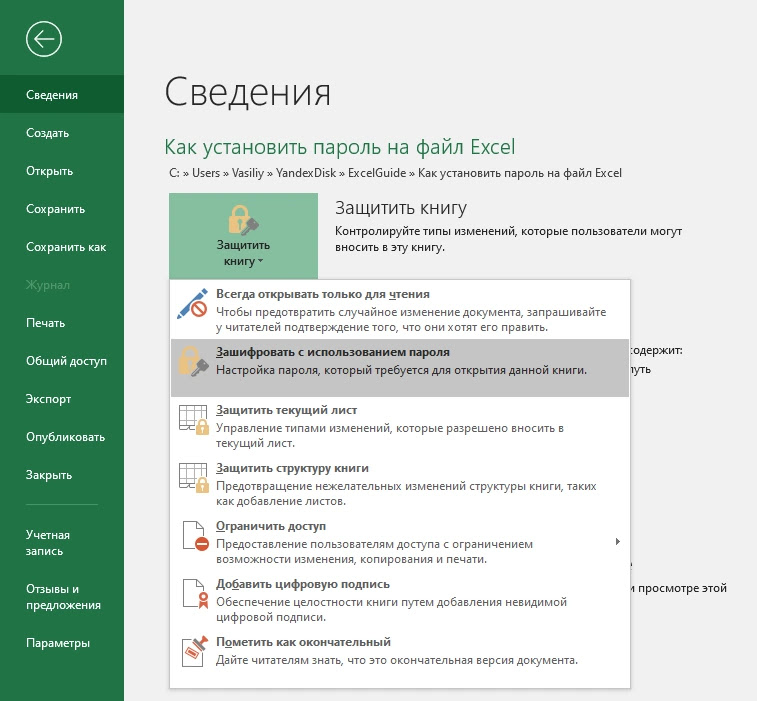Open Параметры in the sidebar
Image resolution: width=757 pixels, height=701 pixels.
[62, 643]
